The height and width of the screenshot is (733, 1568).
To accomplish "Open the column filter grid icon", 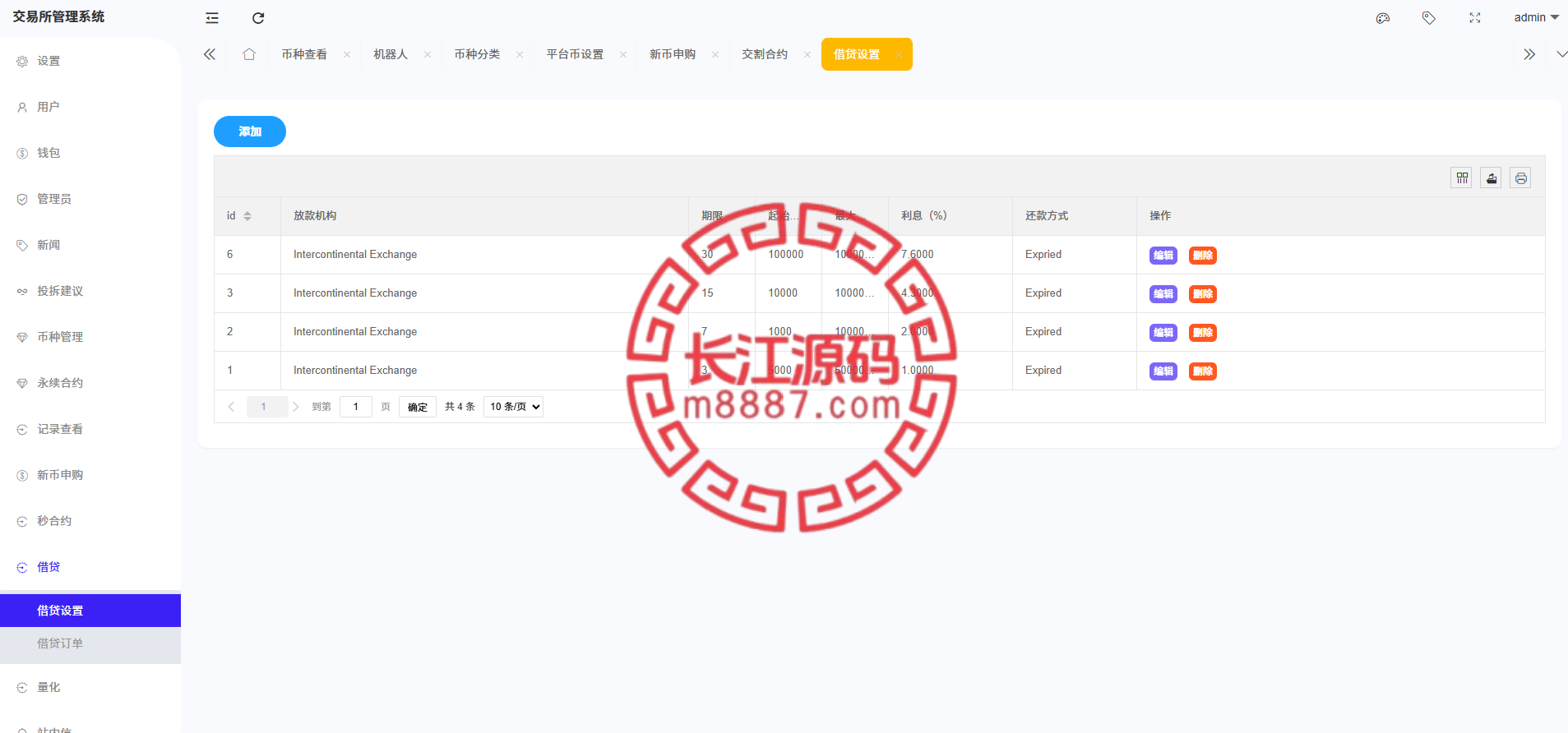I will pyautogui.click(x=1461, y=177).
